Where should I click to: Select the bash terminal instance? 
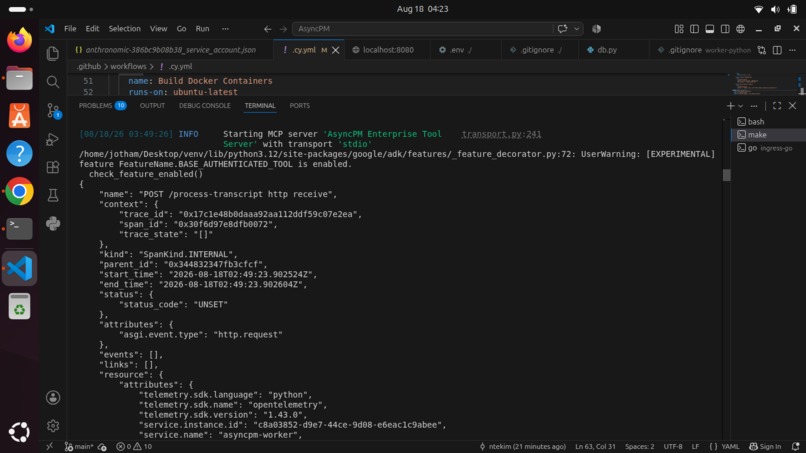pyautogui.click(x=768, y=122)
